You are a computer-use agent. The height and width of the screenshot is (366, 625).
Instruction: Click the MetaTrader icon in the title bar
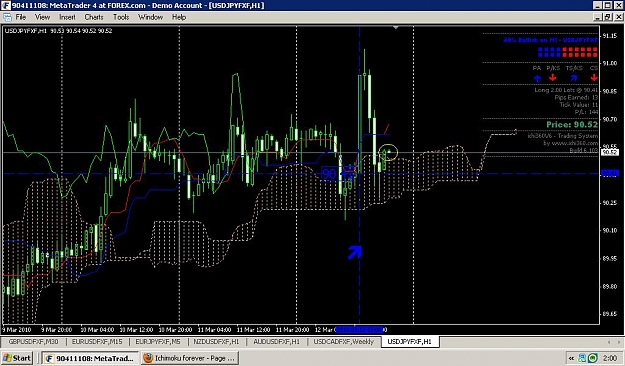[x=5, y=5]
